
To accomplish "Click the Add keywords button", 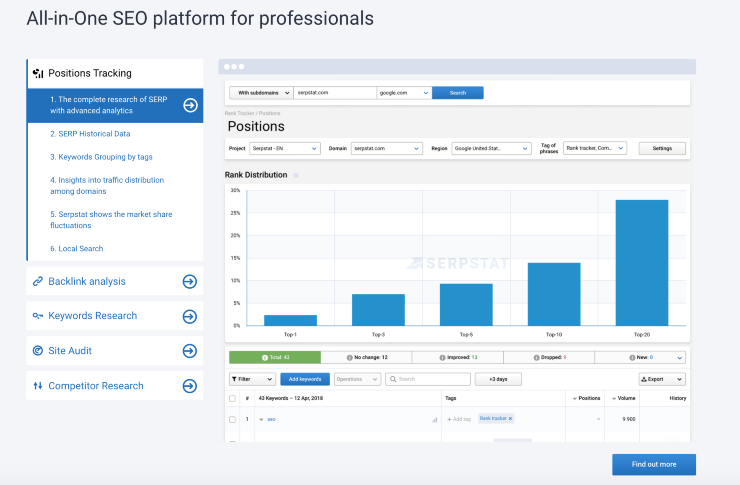I will coord(304,380).
